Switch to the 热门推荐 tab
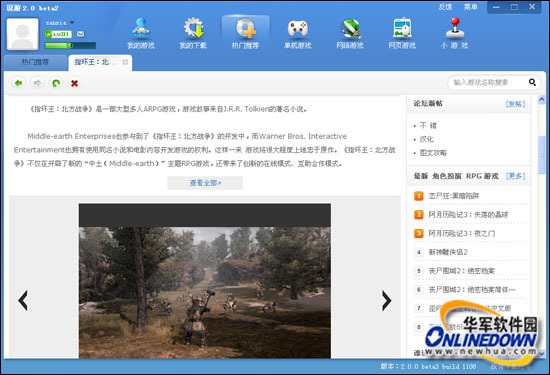The height and width of the screenshot is (375, 550). click(x=35, y=62)
